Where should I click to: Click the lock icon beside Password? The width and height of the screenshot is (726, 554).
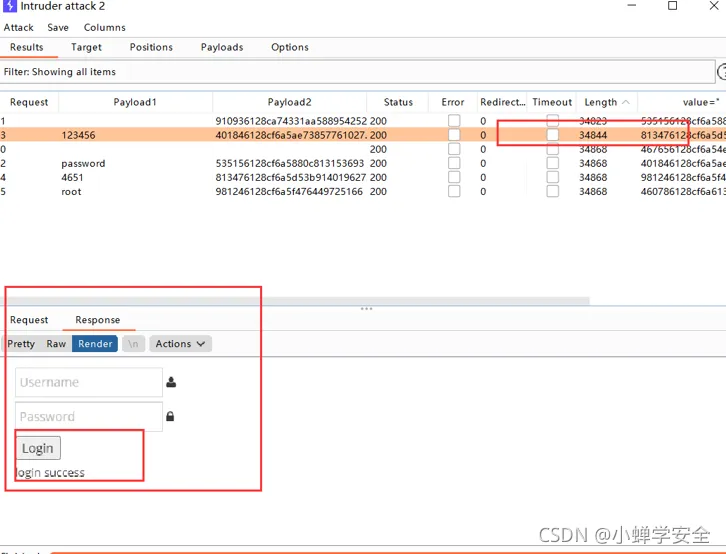point(170,416)
